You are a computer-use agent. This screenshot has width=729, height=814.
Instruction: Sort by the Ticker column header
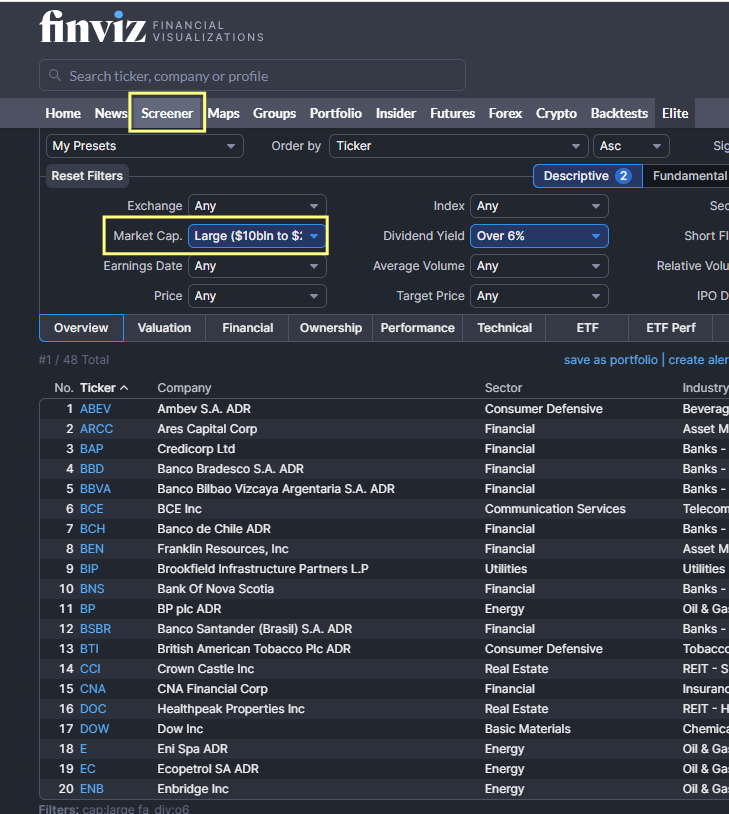point(104,388)
